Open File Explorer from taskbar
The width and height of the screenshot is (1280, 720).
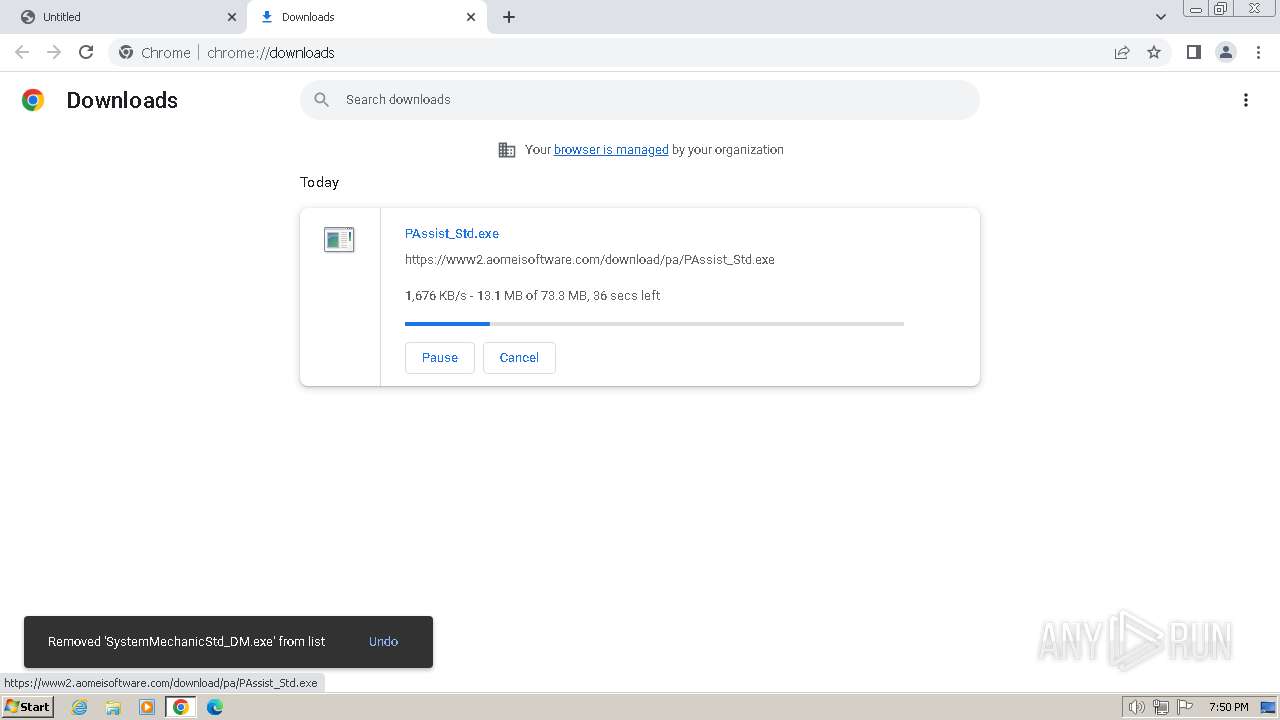(113, 707)
